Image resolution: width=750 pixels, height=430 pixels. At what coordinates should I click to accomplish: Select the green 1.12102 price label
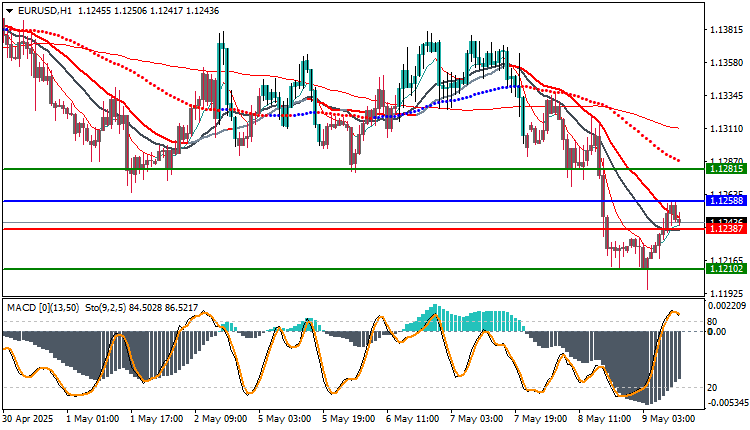726,269
